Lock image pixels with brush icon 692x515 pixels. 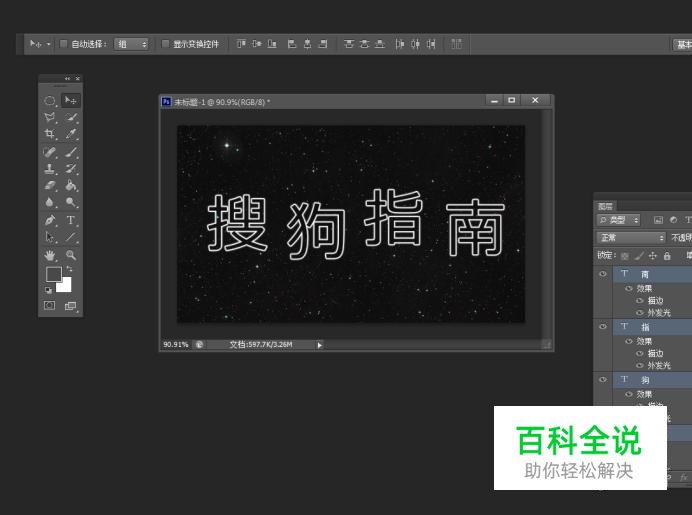click(639, 256)
